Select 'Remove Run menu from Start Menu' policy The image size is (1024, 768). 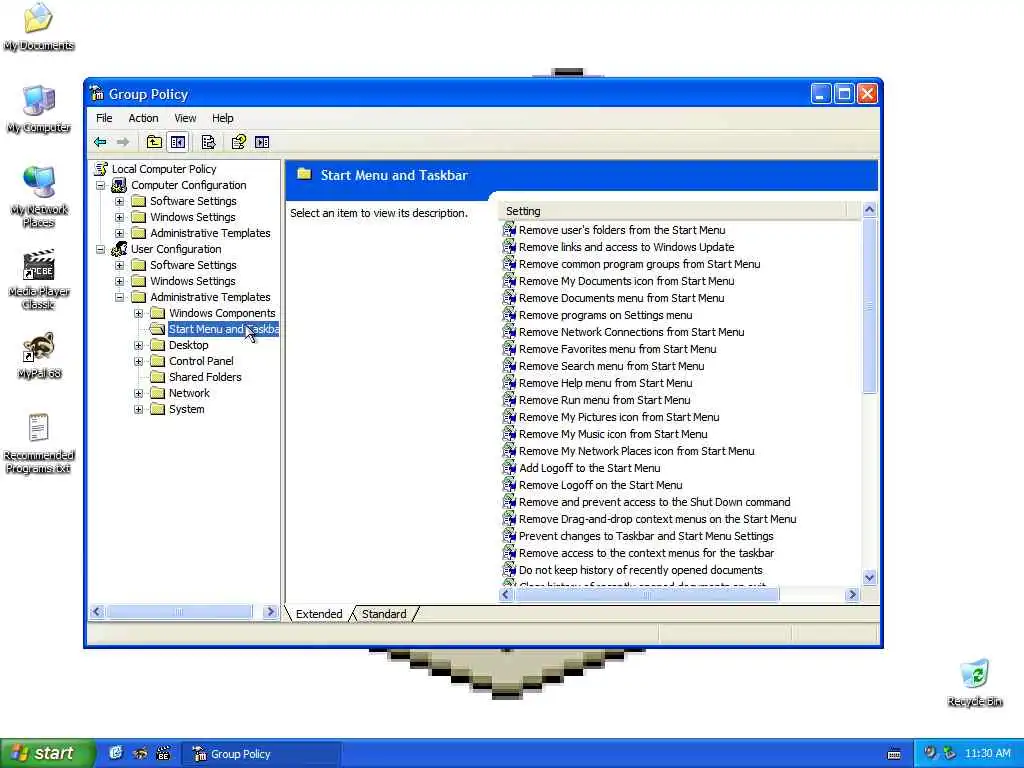604,400
